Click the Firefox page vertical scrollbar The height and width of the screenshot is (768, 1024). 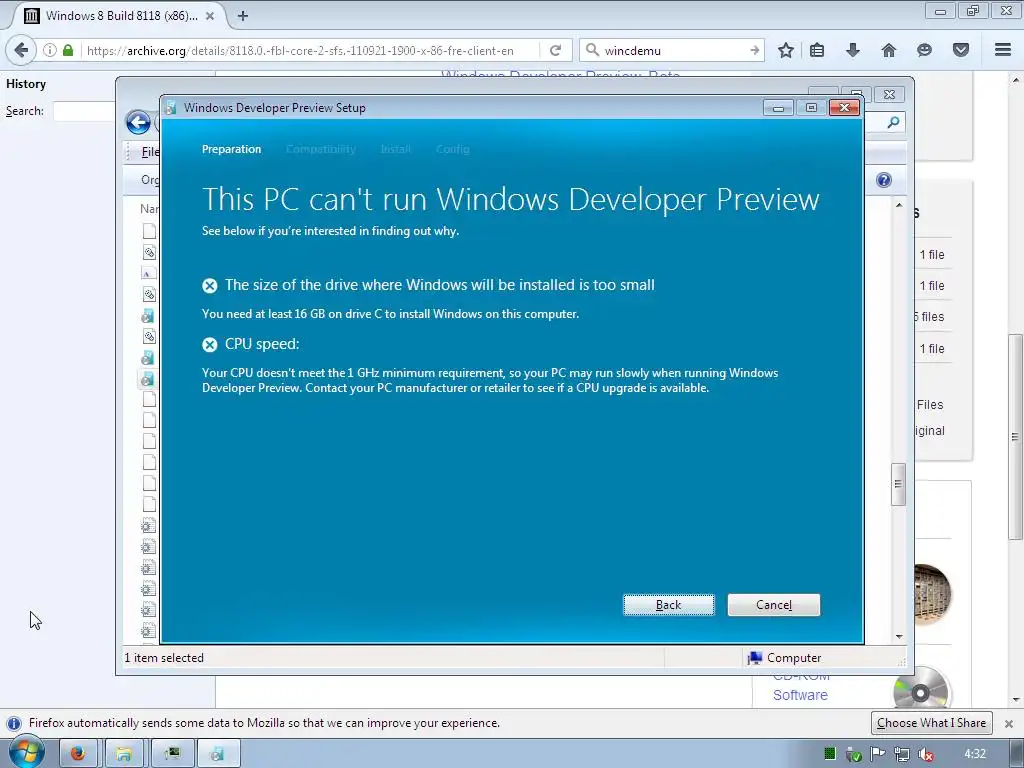click(x=1016, y=436)
